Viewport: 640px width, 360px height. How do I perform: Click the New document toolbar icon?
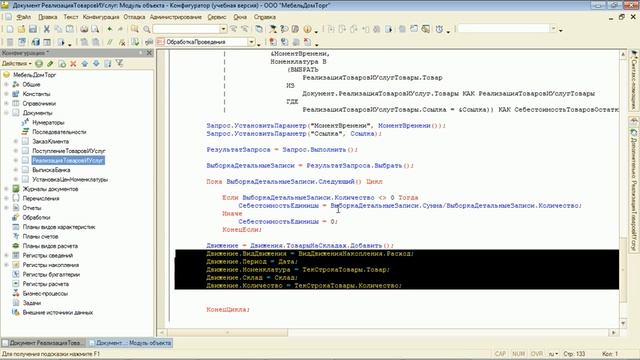(10, 29)
